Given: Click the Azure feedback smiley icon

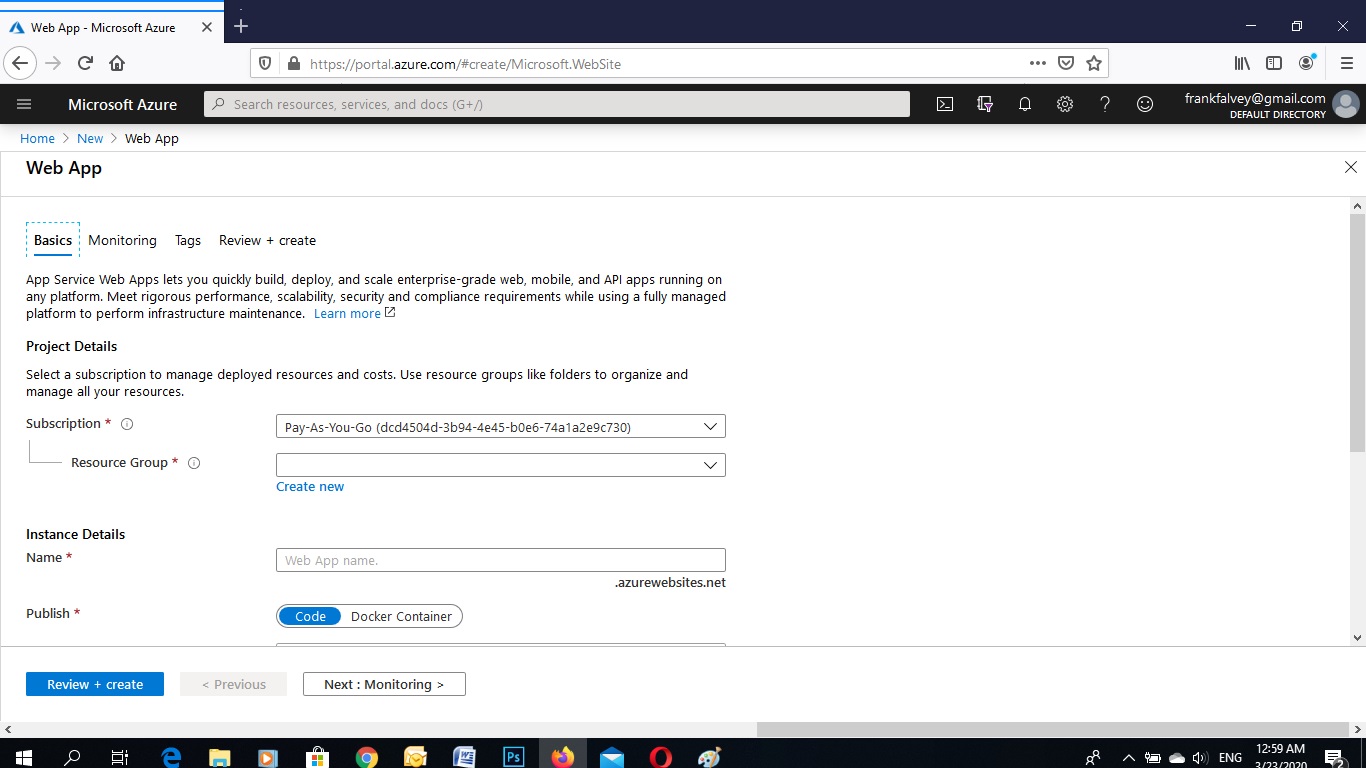Looking at the screenshot, I should coord(1145,104).
